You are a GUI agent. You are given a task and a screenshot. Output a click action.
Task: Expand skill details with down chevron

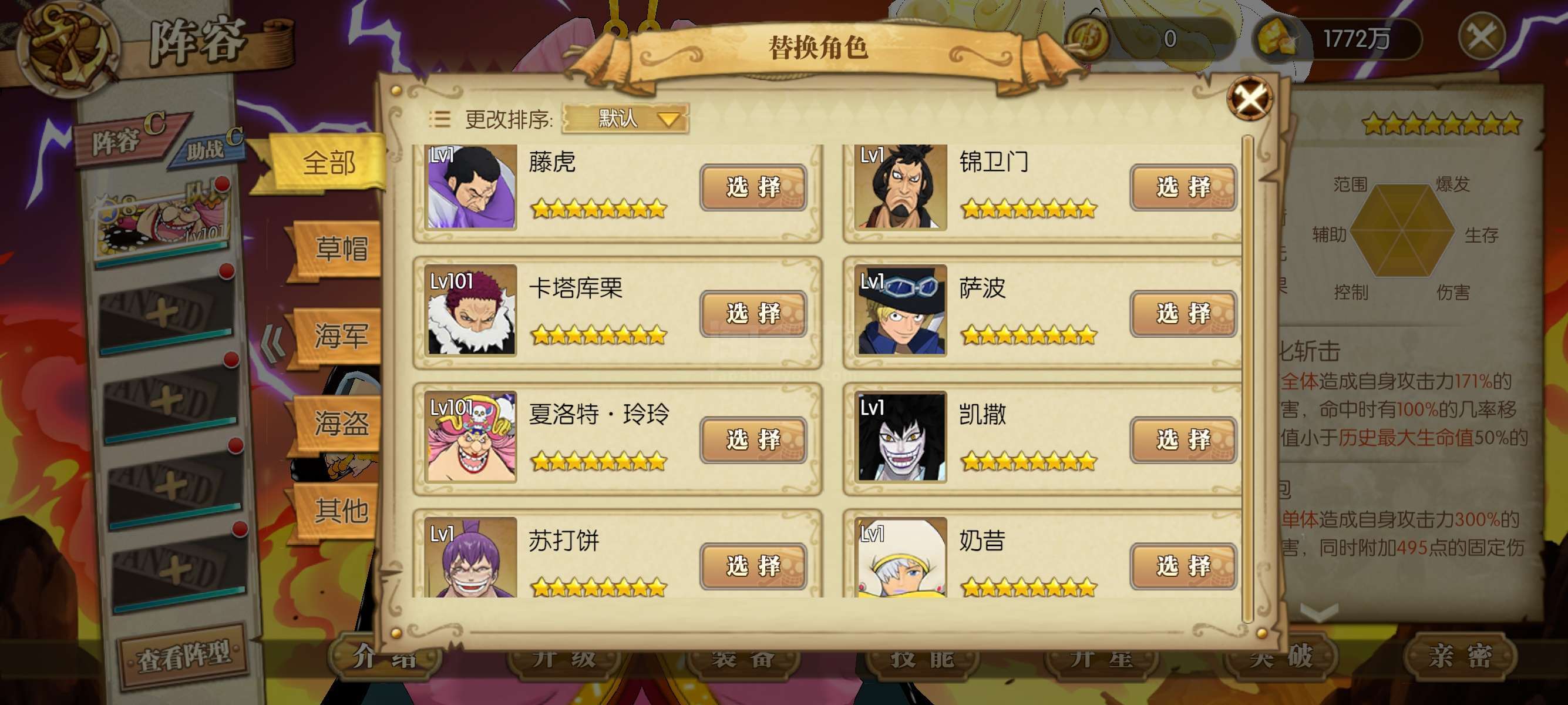1318,612
